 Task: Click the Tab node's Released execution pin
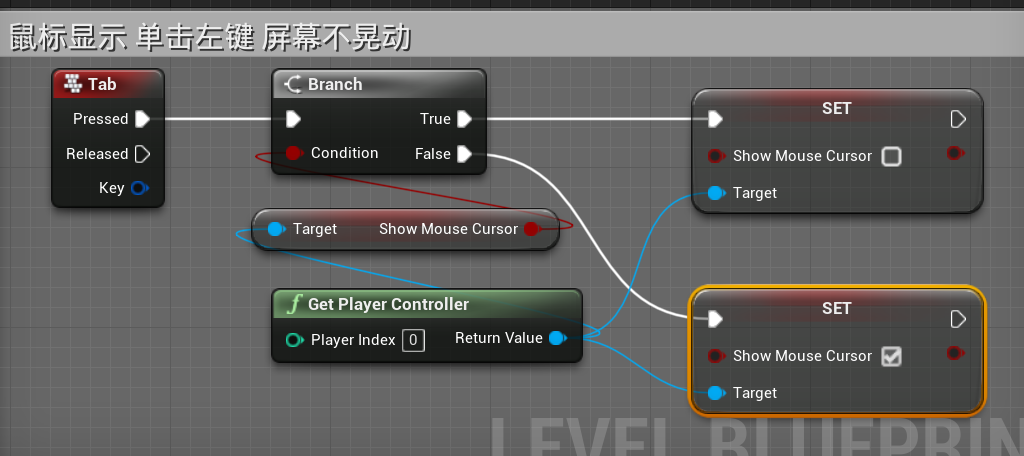coord(142,154)
